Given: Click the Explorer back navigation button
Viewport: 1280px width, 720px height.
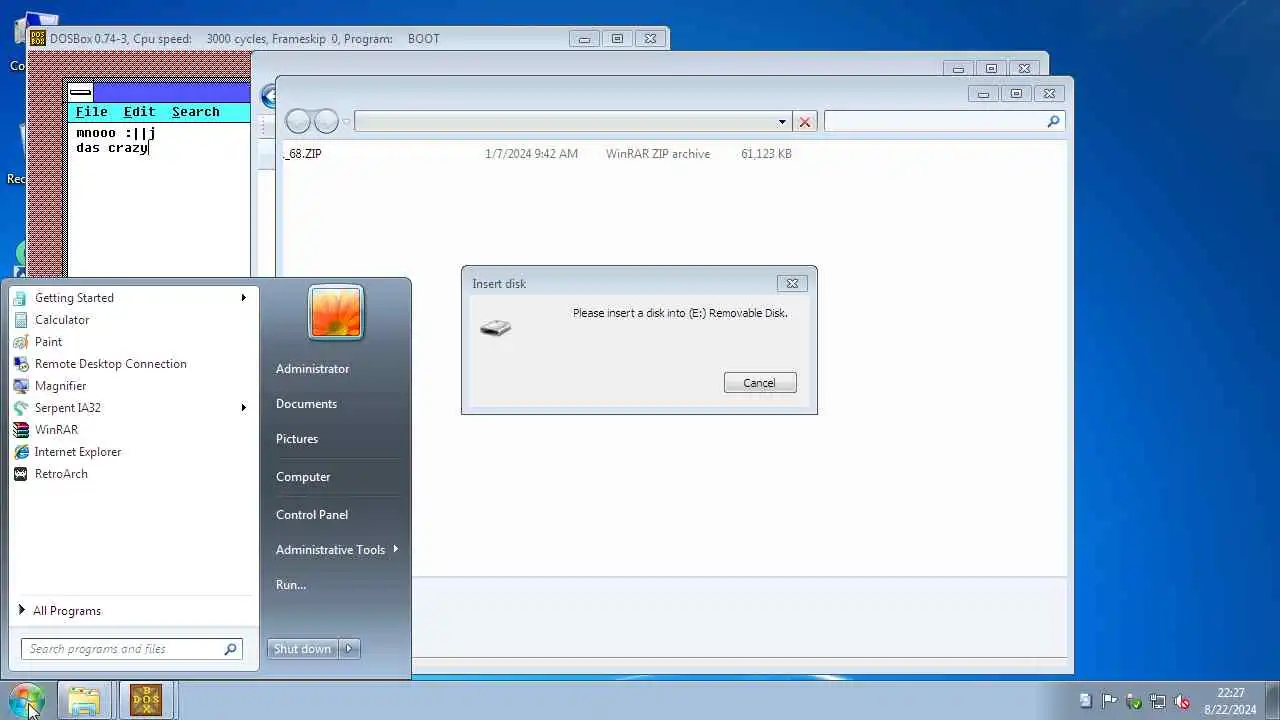Looking at the screenshot, I should (298, 122).
